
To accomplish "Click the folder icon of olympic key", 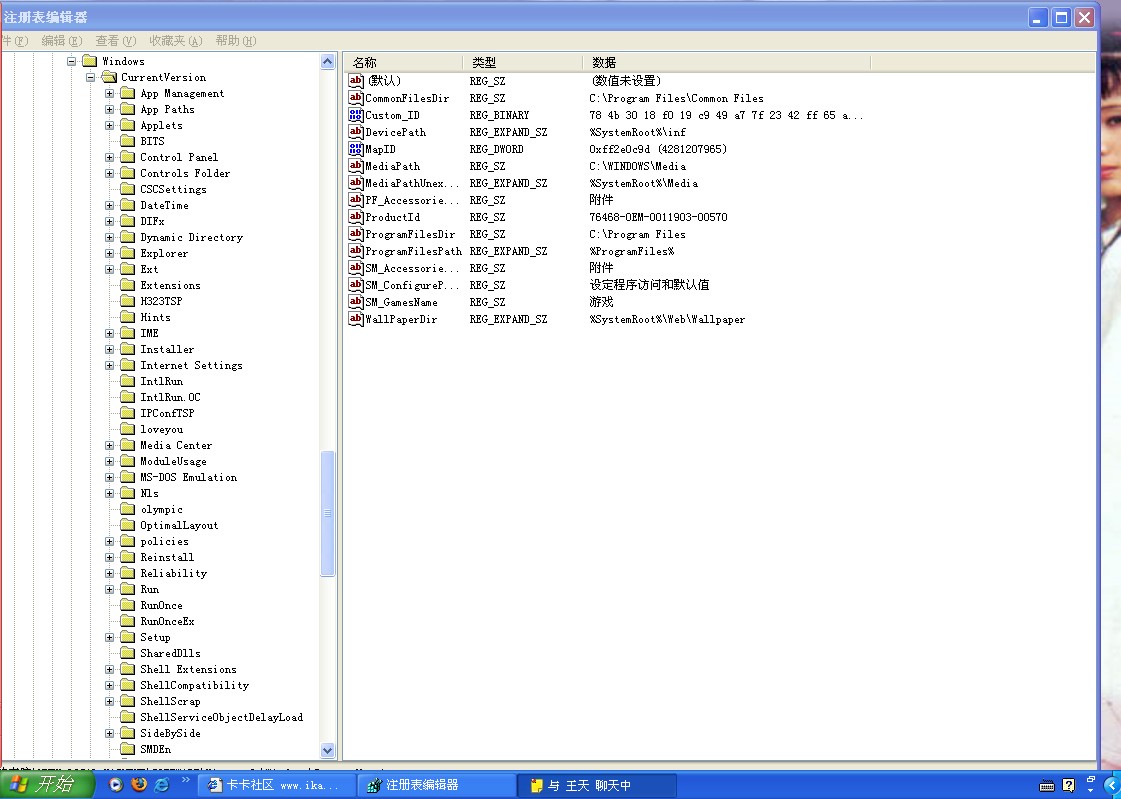I will click(127, 509).
